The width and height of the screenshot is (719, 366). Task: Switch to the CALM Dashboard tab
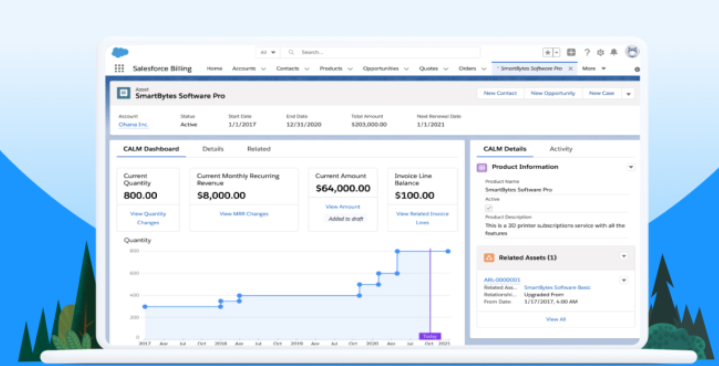tap(151, 149)
